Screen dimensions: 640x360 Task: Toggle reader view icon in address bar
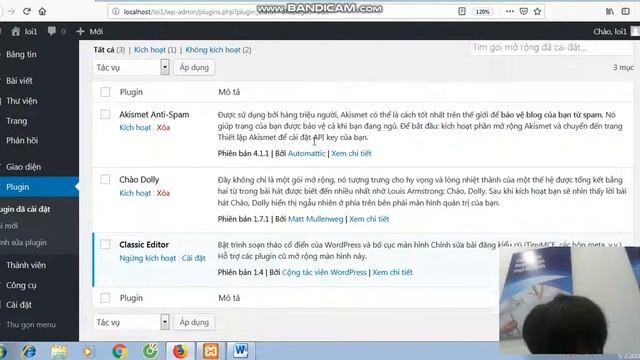(x=462, y=11)
